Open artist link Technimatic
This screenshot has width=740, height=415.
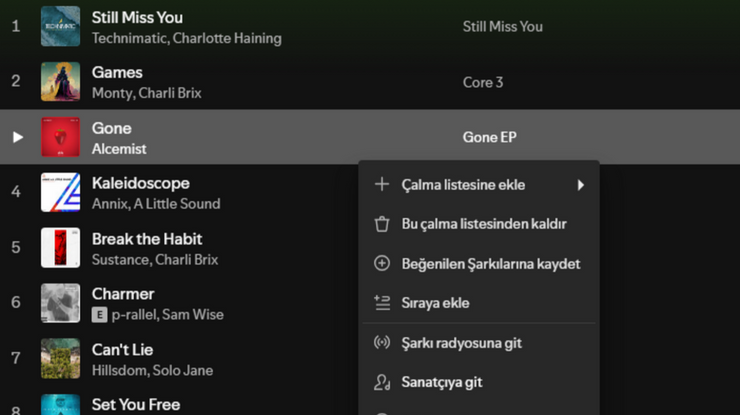click(130, 38)
